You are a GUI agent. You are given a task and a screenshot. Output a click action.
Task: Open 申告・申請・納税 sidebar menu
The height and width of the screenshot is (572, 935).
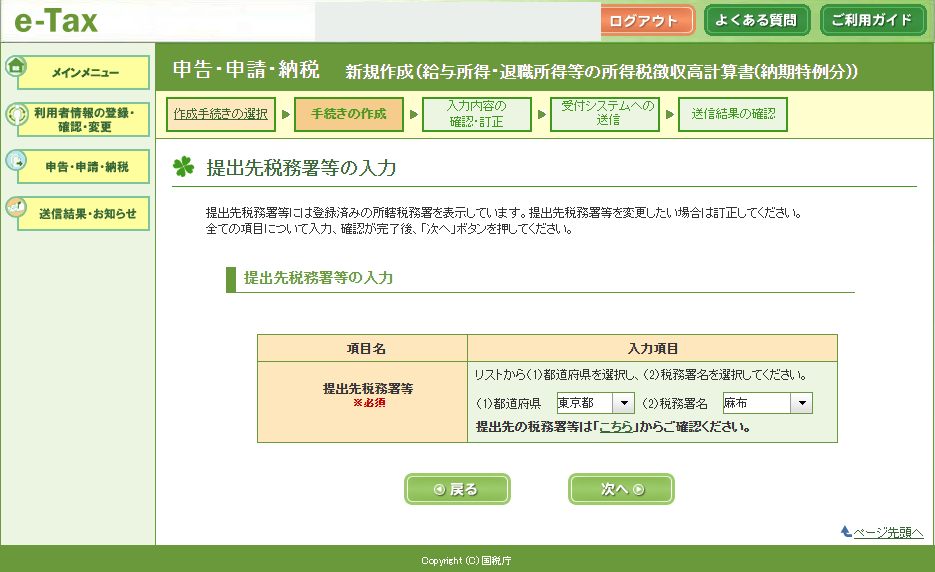[x=83, y=166]
